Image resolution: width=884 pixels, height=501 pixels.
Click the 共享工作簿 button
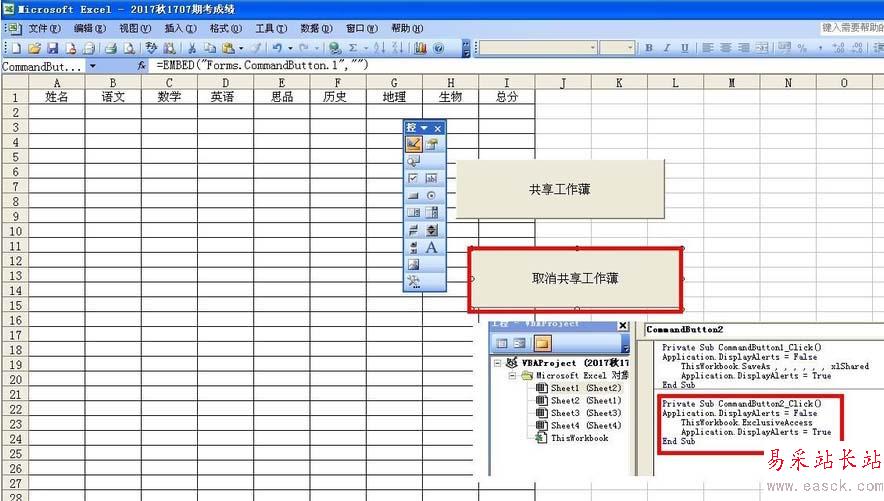(x=560, y=189)
